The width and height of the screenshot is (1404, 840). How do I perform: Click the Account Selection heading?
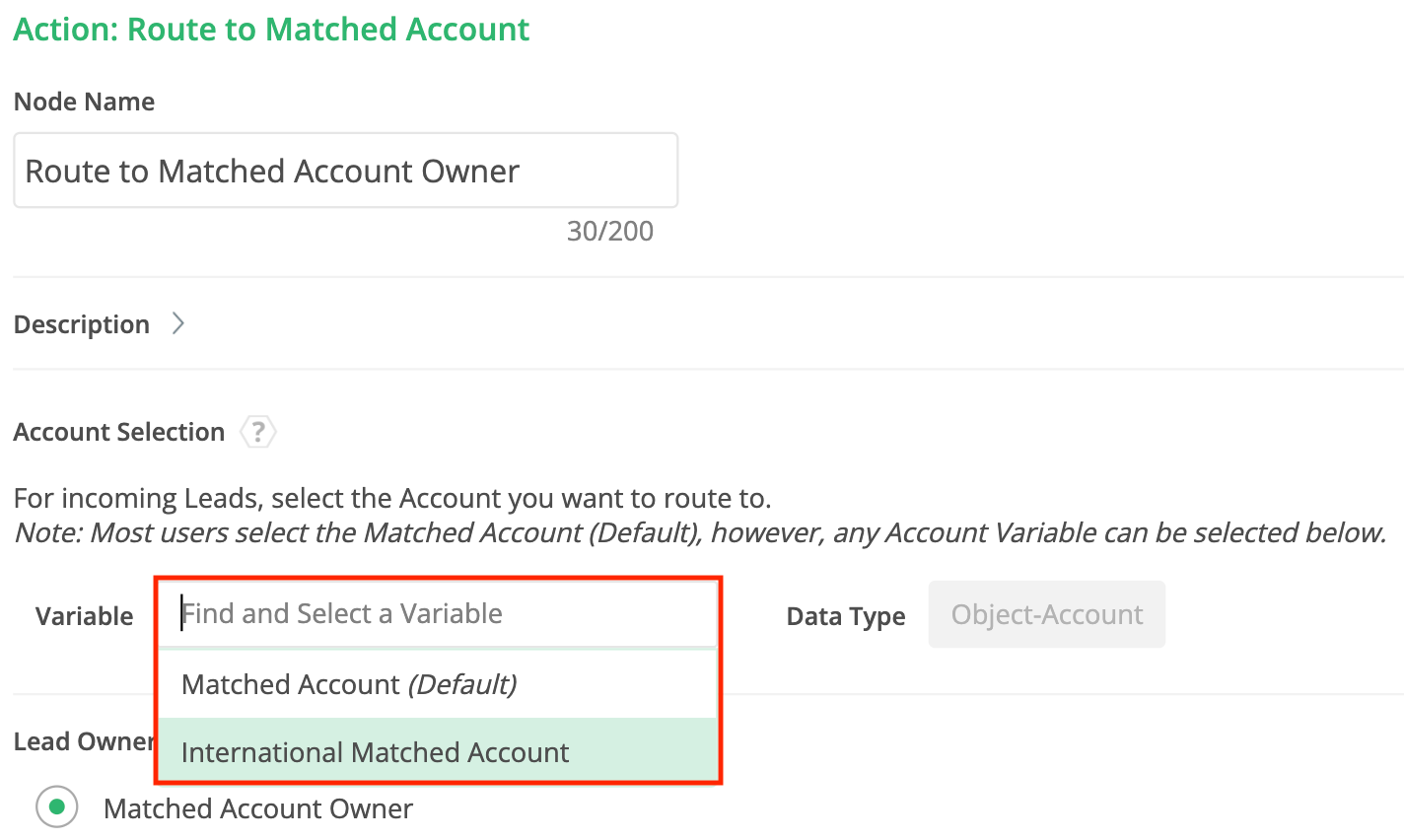119,432
